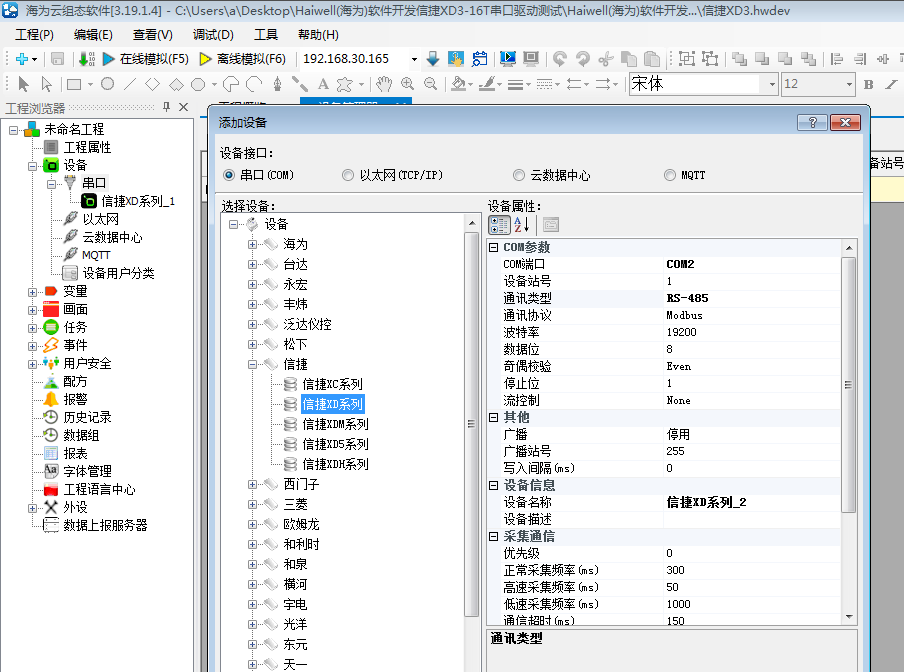Collapse the COM参数 property section

point(494,247)
